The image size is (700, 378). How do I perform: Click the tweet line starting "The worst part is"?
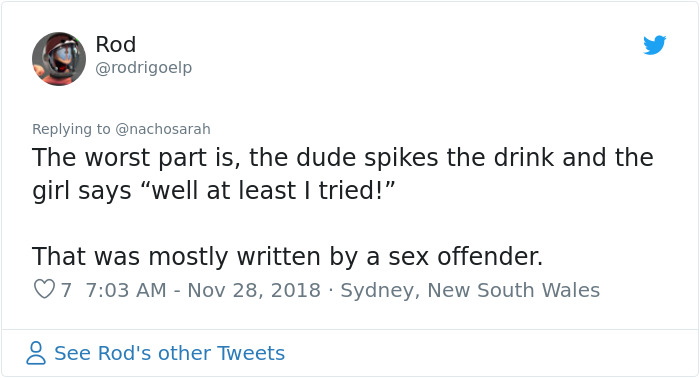pyautogui.click(x=343, y=158)
